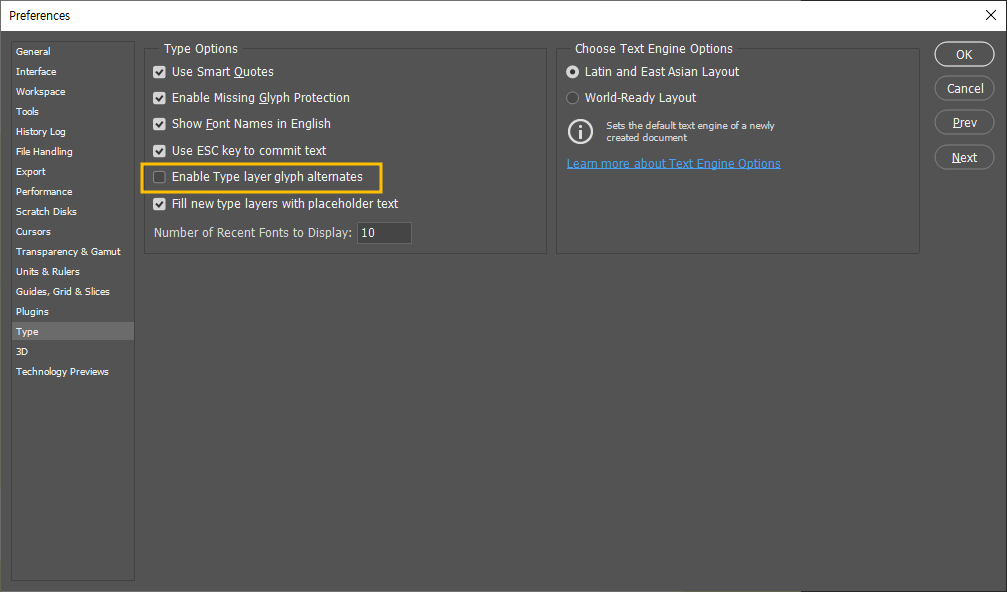Select Latin and East Asian Layout
This screenshot has width=1007, height=592.
[x=572, y=72]
